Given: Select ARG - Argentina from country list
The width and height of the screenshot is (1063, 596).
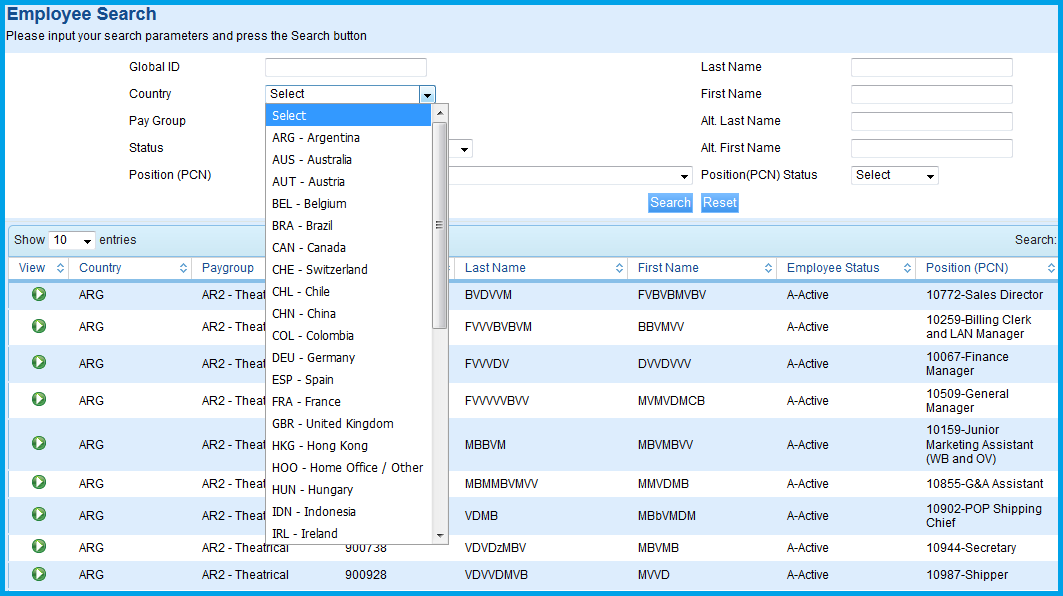Looking at the screenshot, I should (316, 138).
